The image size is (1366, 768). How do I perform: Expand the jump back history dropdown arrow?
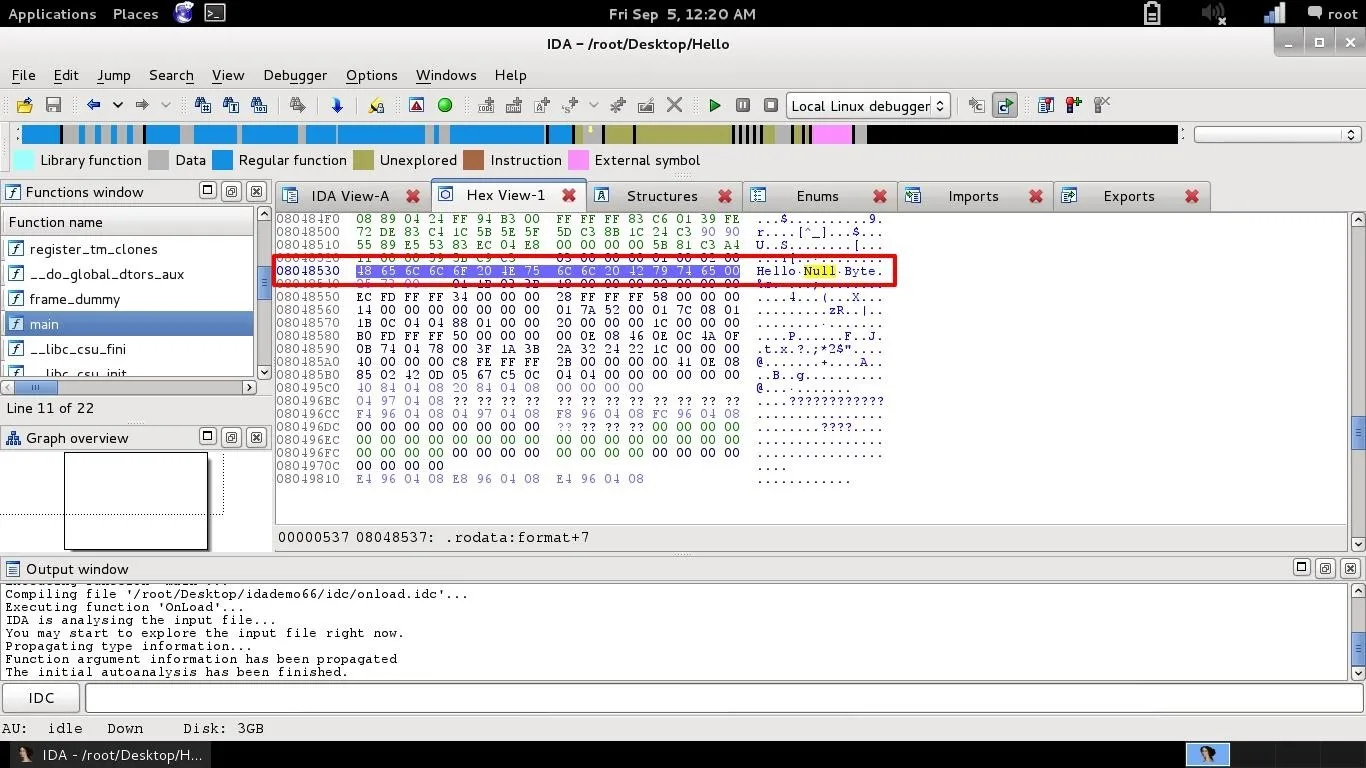(117, 105)
